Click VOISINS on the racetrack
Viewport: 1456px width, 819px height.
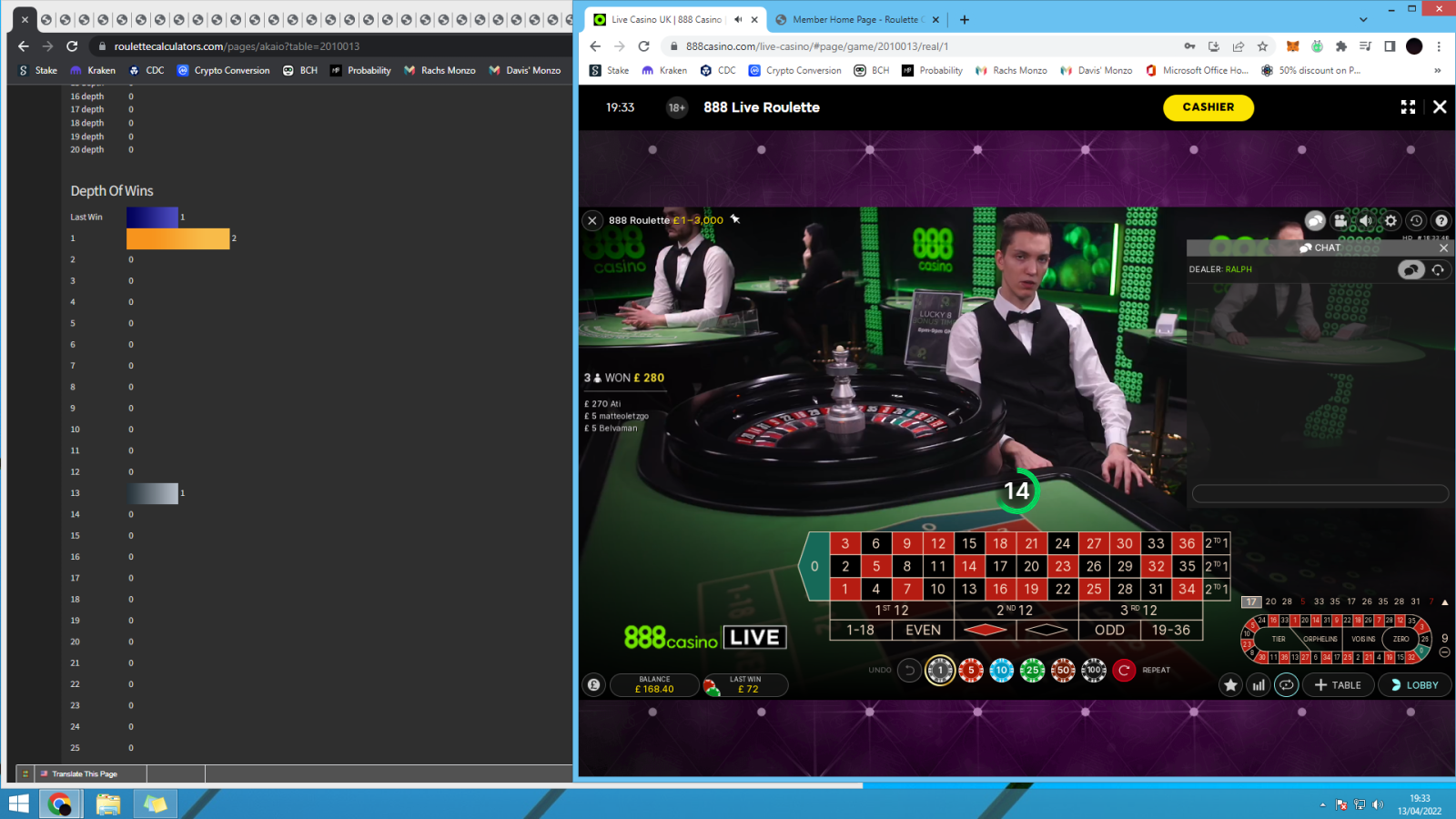click(1363, 639)
